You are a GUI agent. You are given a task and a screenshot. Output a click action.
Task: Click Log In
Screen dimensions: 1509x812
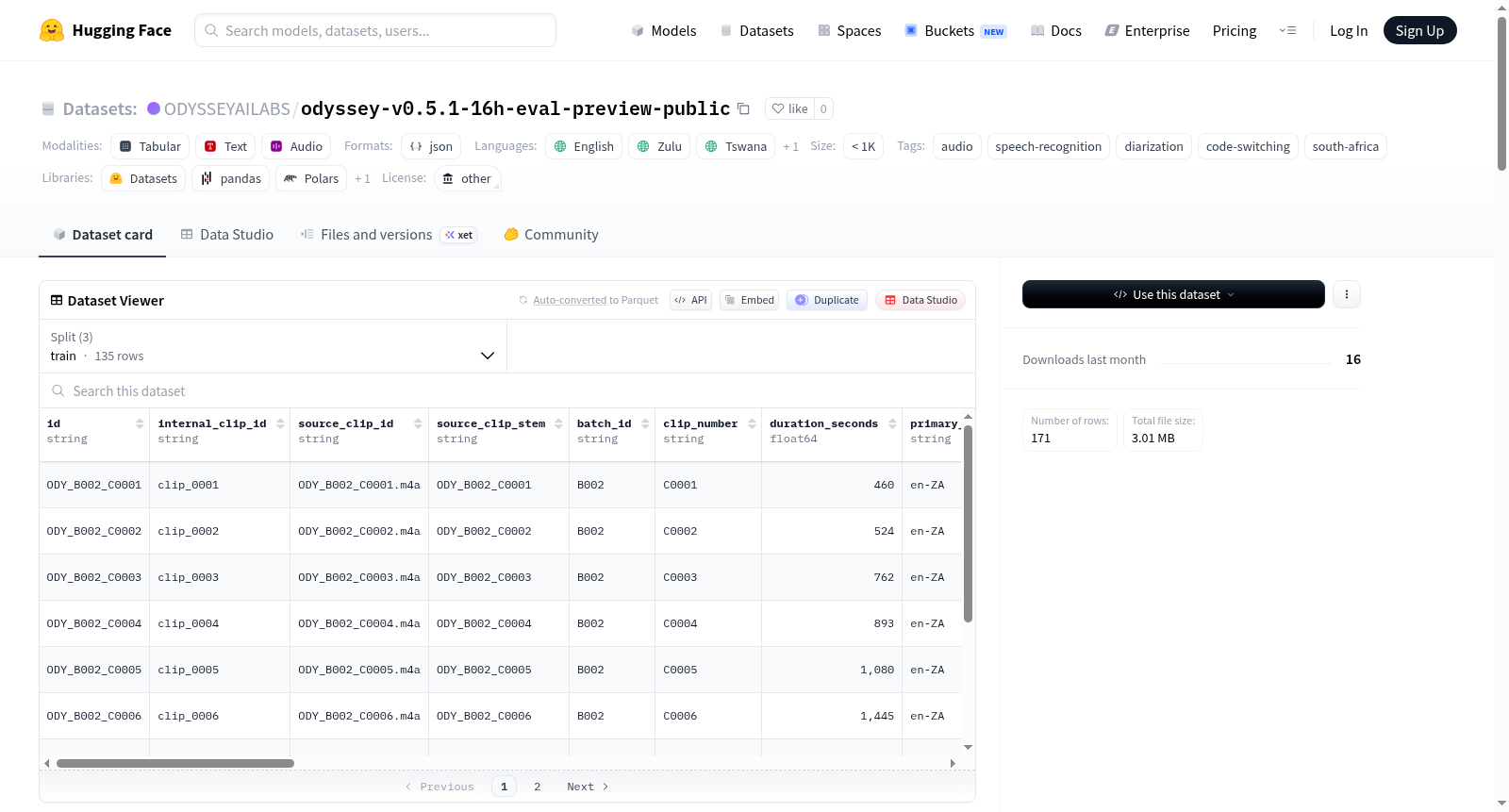click(1349, 30)
